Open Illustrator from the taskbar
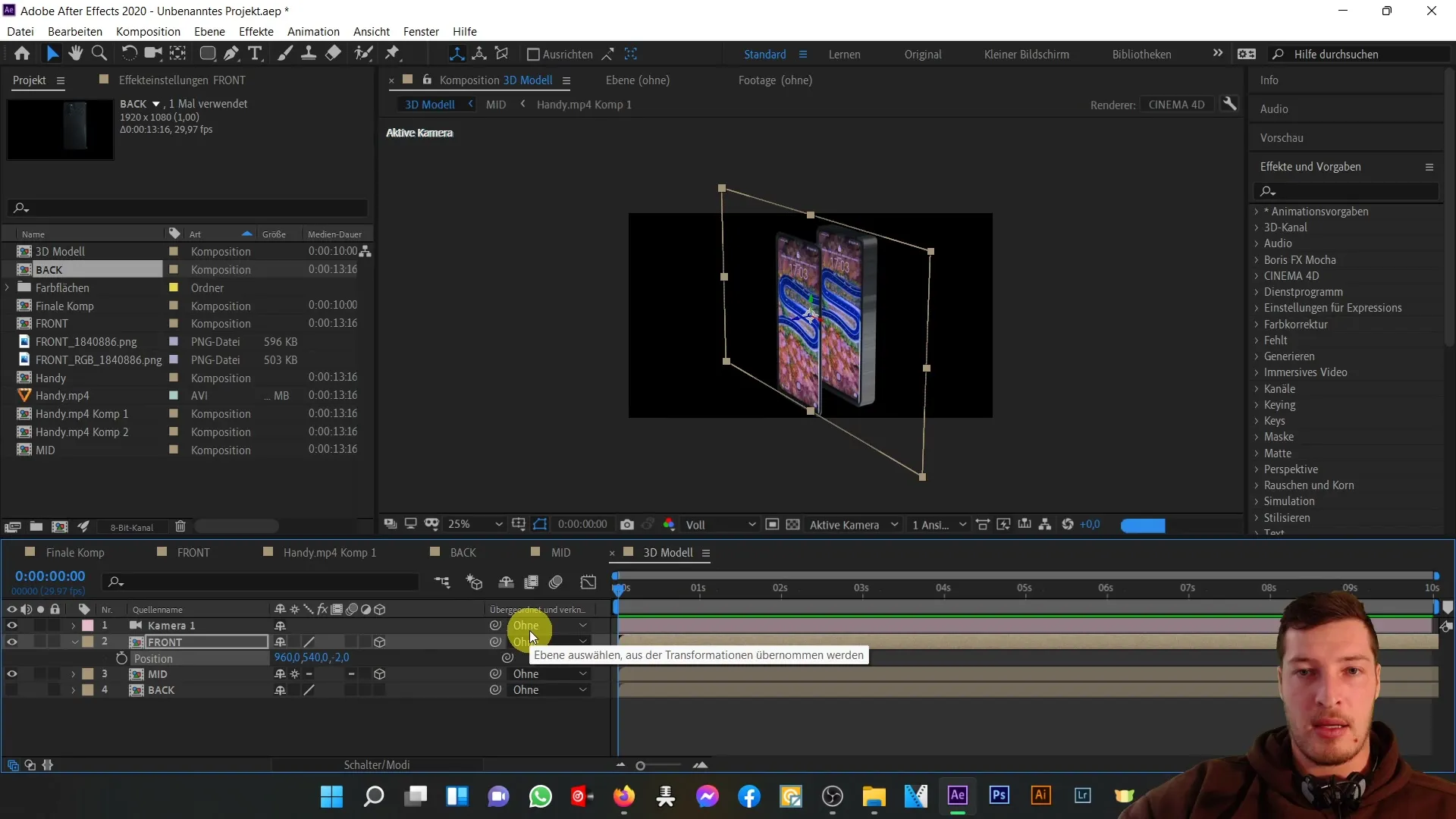Screen dimensions: 1456x819 click(1040, 795)
